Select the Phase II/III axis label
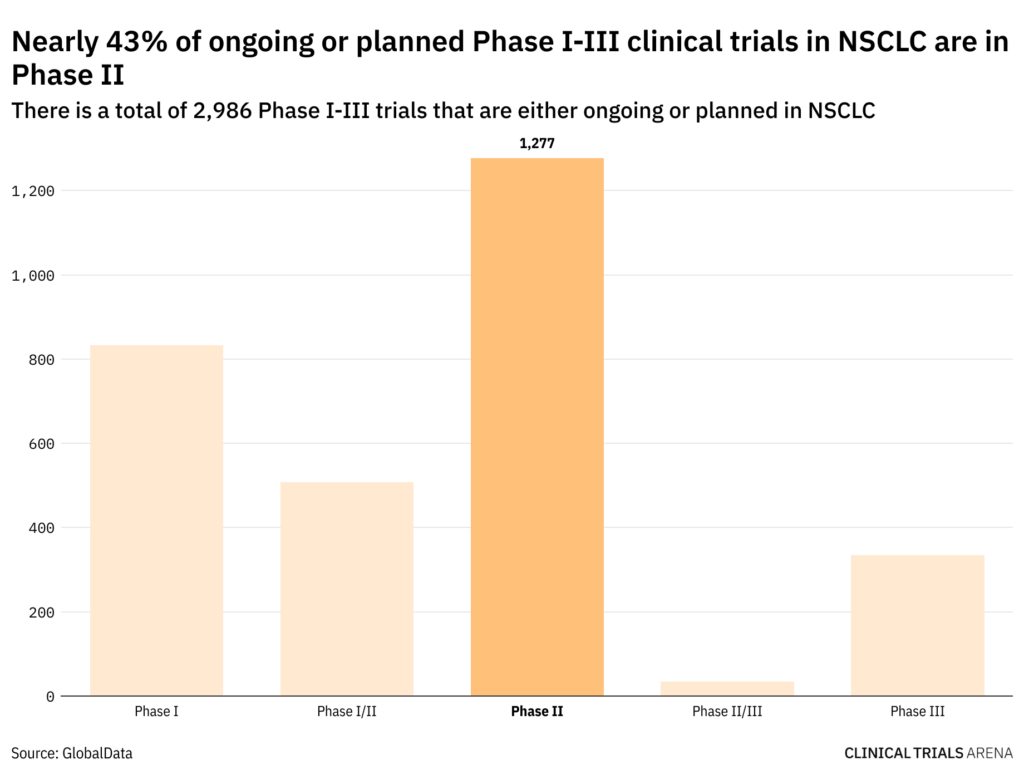Image resolution: width=1024 pixels, height=774 pixels. (727, 712)
